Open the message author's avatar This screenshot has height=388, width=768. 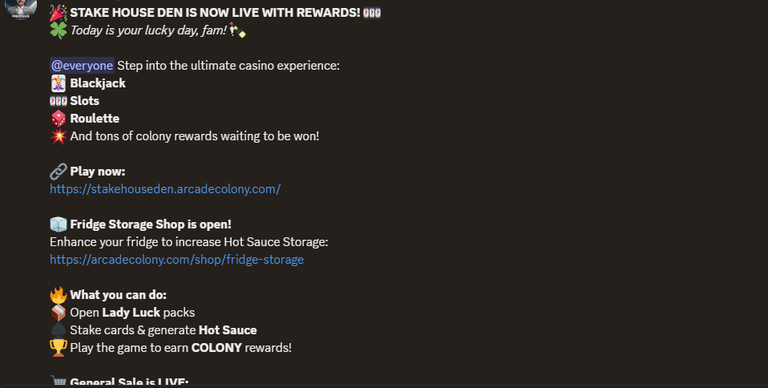coord(21,6)
